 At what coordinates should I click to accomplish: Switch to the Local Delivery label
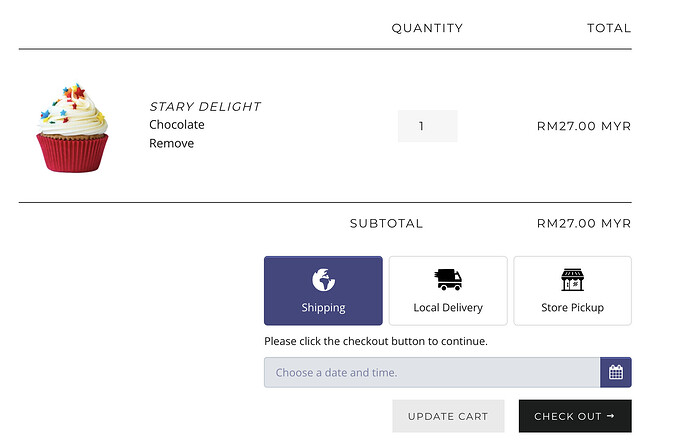448,308
